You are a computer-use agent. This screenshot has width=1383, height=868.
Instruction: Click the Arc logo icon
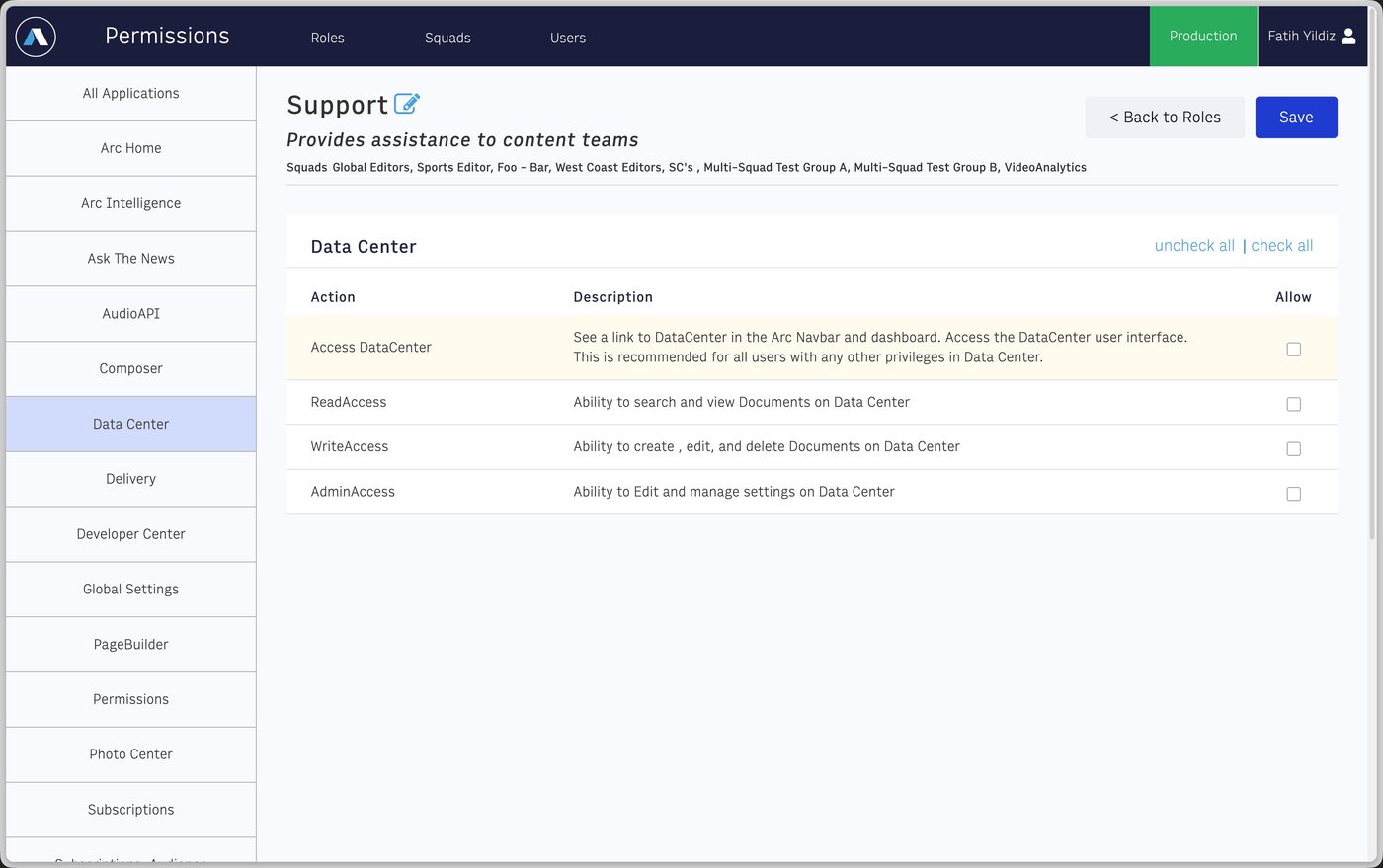[x=36, y=37]
